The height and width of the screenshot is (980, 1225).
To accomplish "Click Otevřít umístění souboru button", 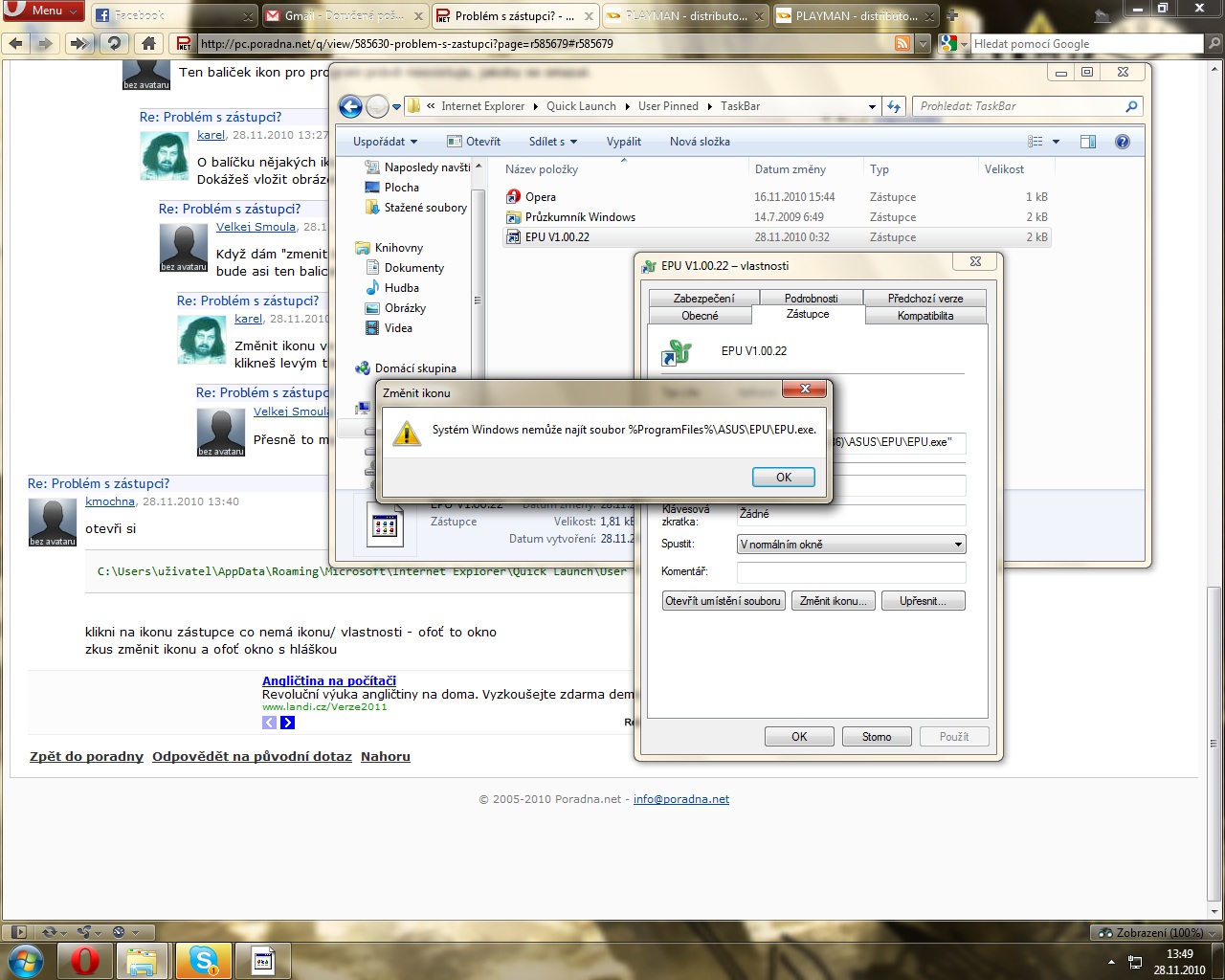I will 724,601.
